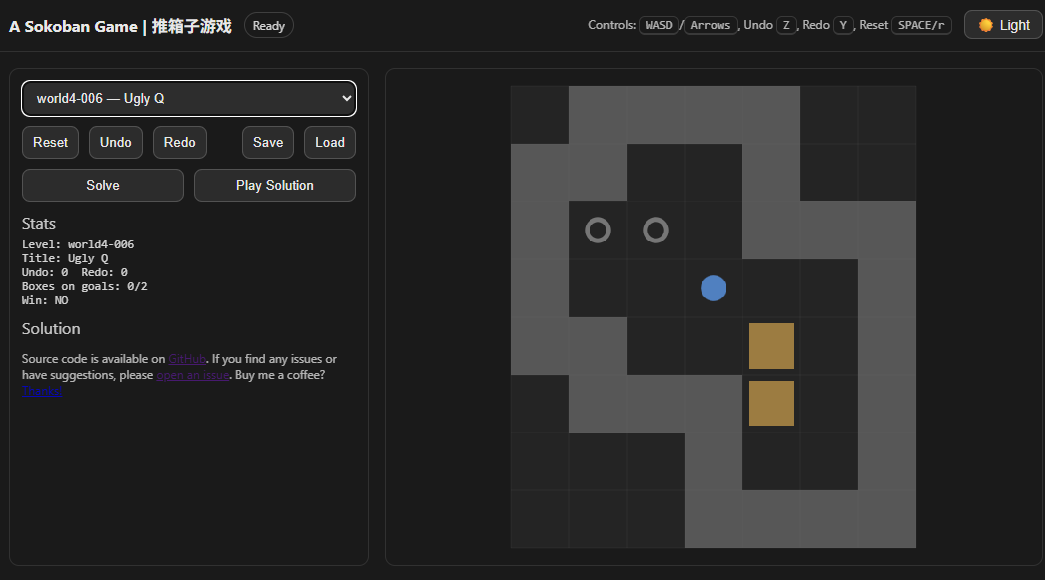
Task: Click the Y redo key hint
Action: (843, 25)
